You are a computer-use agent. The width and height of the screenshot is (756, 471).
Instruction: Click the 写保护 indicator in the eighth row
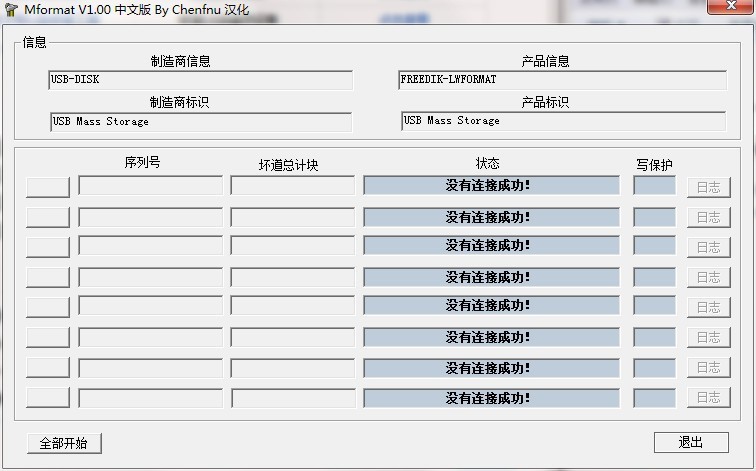(654, 398)
